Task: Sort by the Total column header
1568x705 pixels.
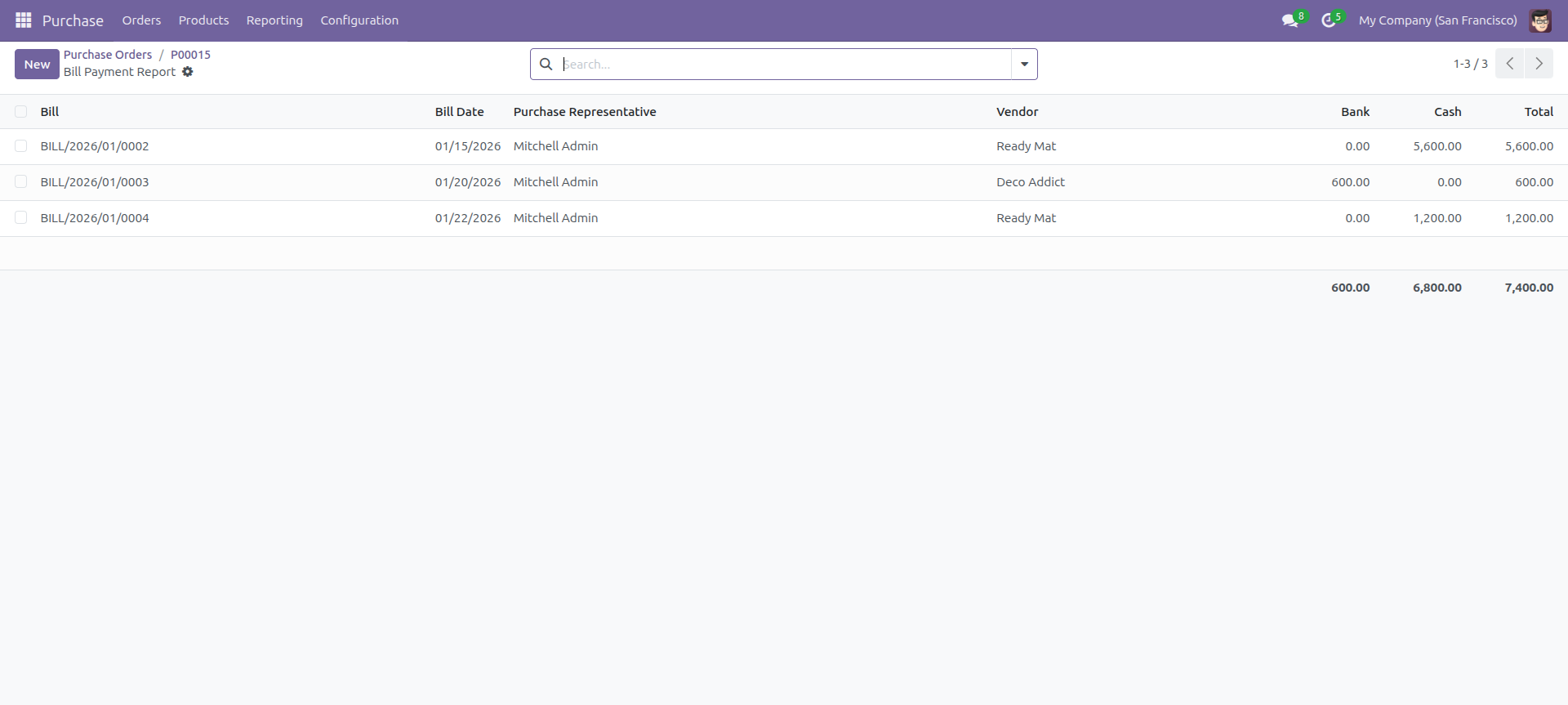Action: coord(1539,112)
